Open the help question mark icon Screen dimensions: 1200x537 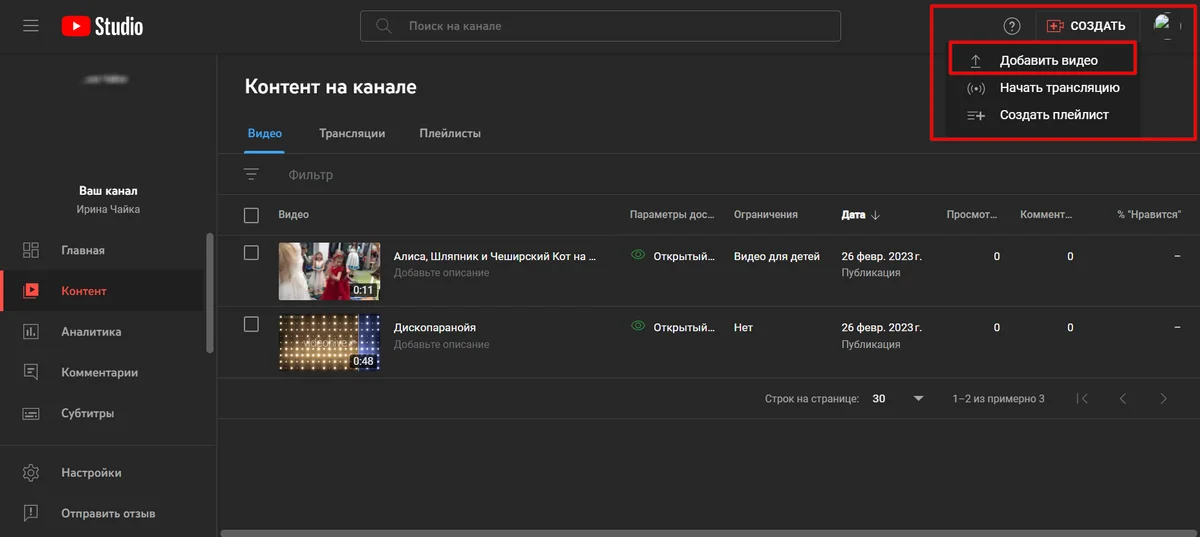(1011, 26)
